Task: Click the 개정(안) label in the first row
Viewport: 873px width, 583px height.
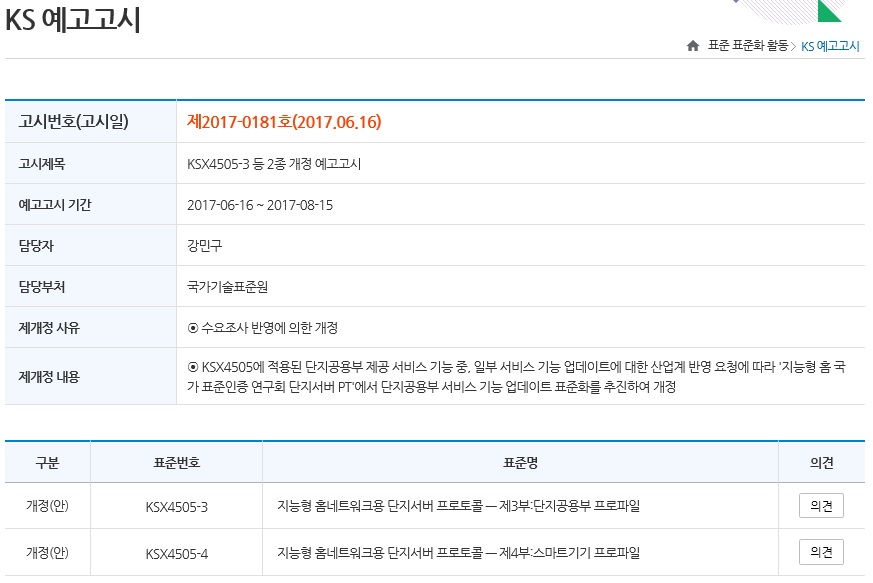Action: (49, 505)
